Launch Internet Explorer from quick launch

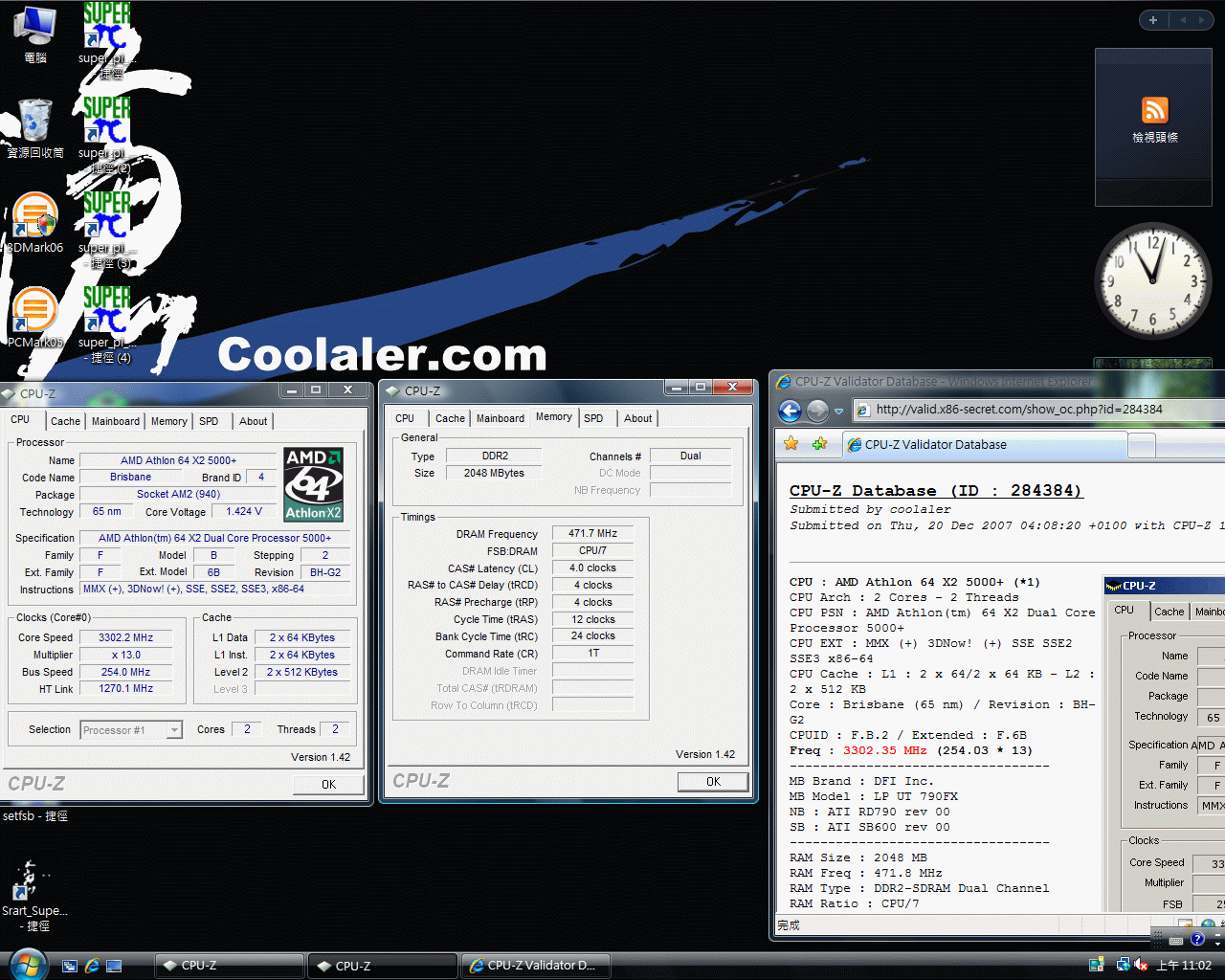(x=92, y=966)
